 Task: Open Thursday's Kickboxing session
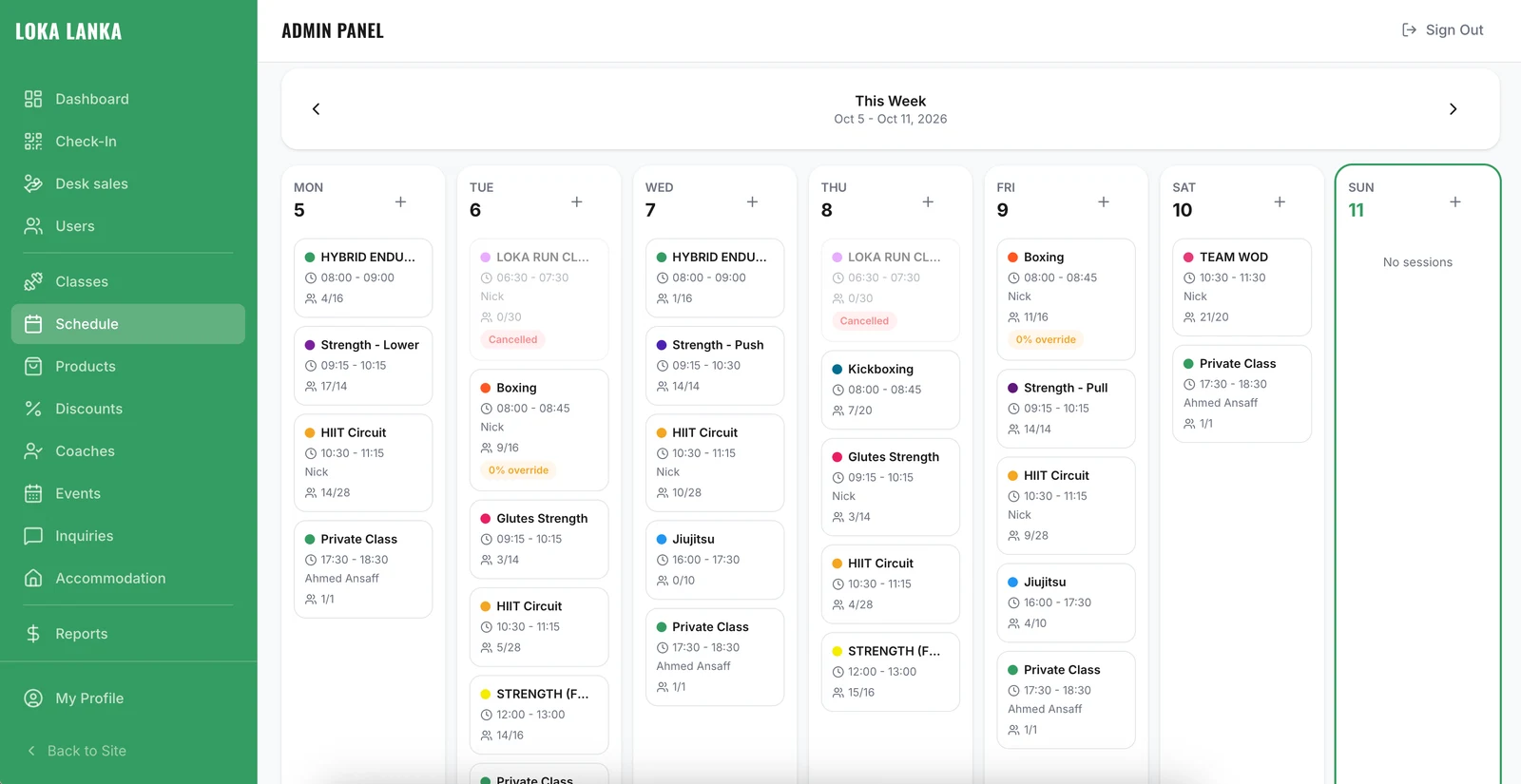click(891, 390)
